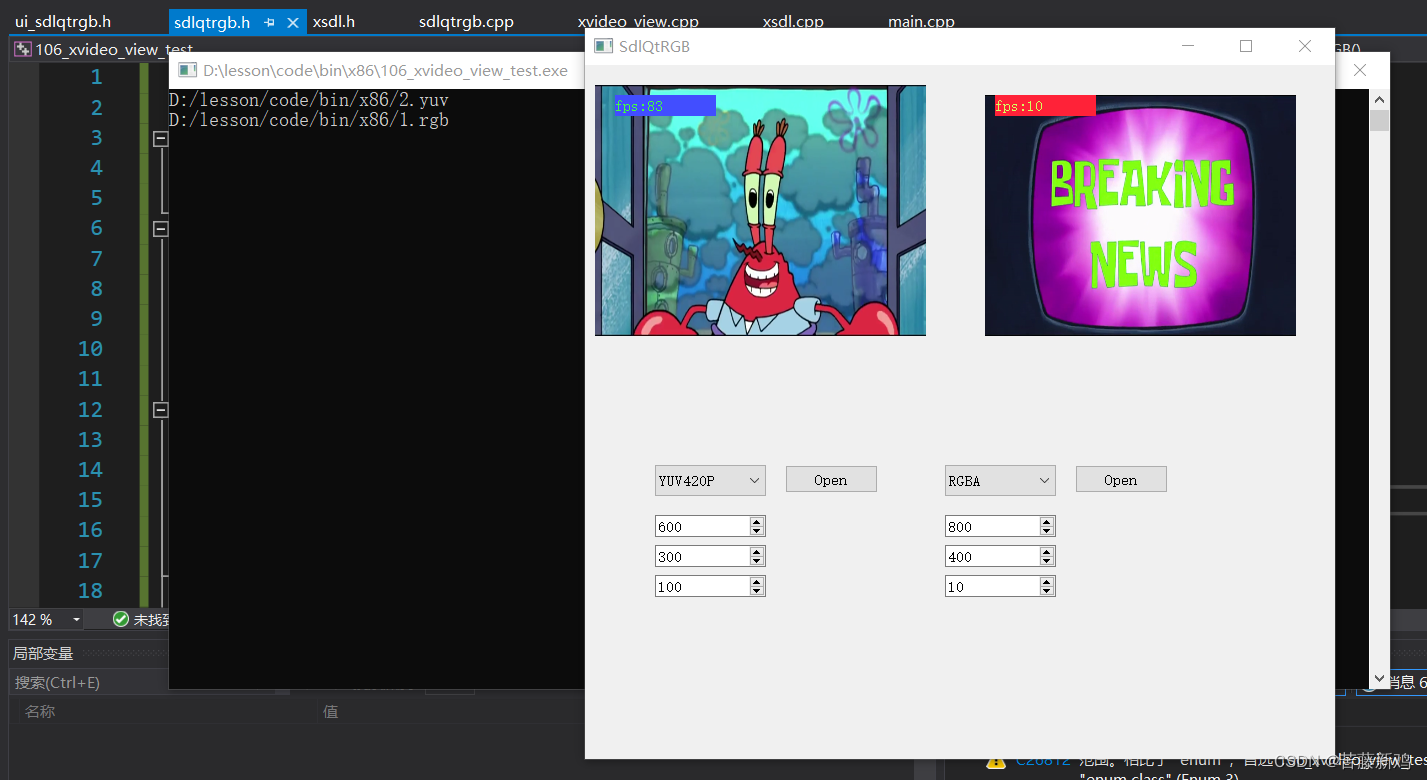Click into the 300 height field
Screen dimensions: 1427x780
tap(703, 557)
